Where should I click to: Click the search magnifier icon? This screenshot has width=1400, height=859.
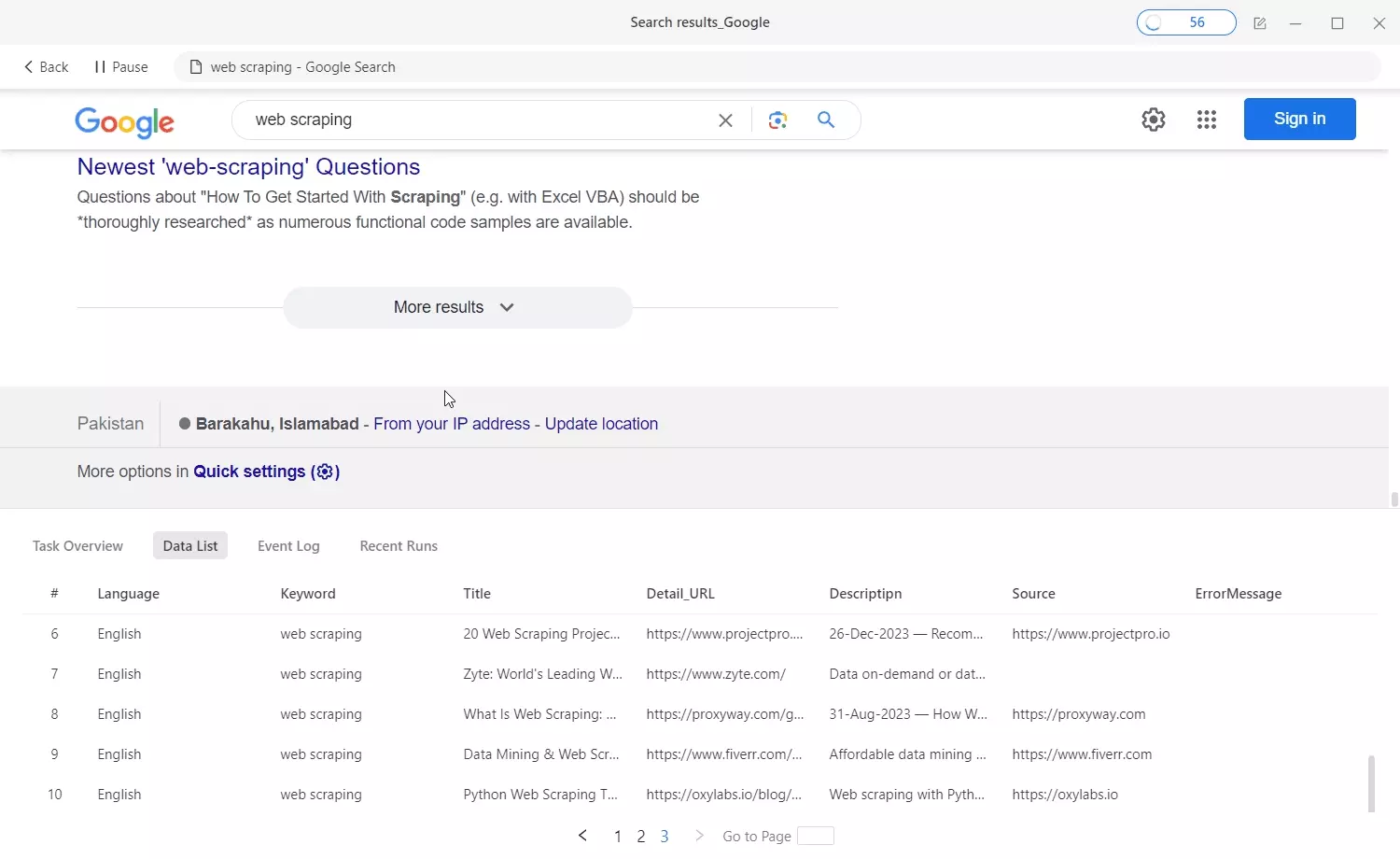tap(825, 120)
